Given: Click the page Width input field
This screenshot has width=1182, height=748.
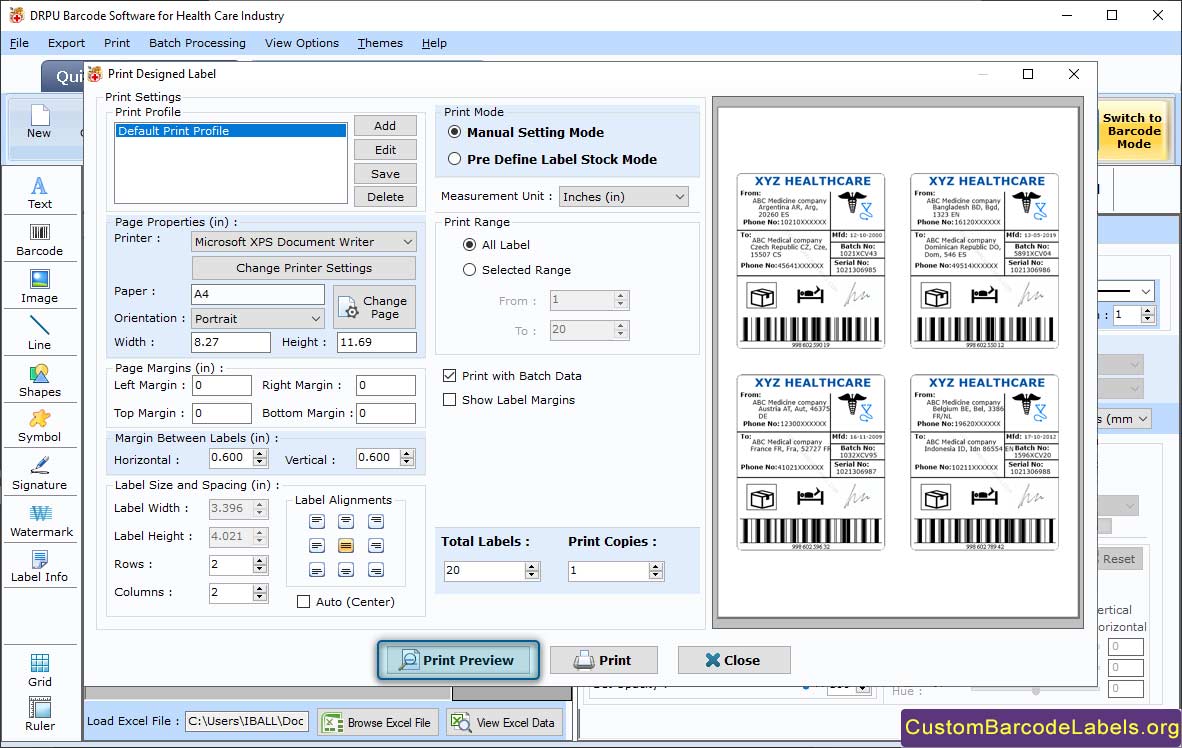Looking at the screenshot, I should coord(231,342).
